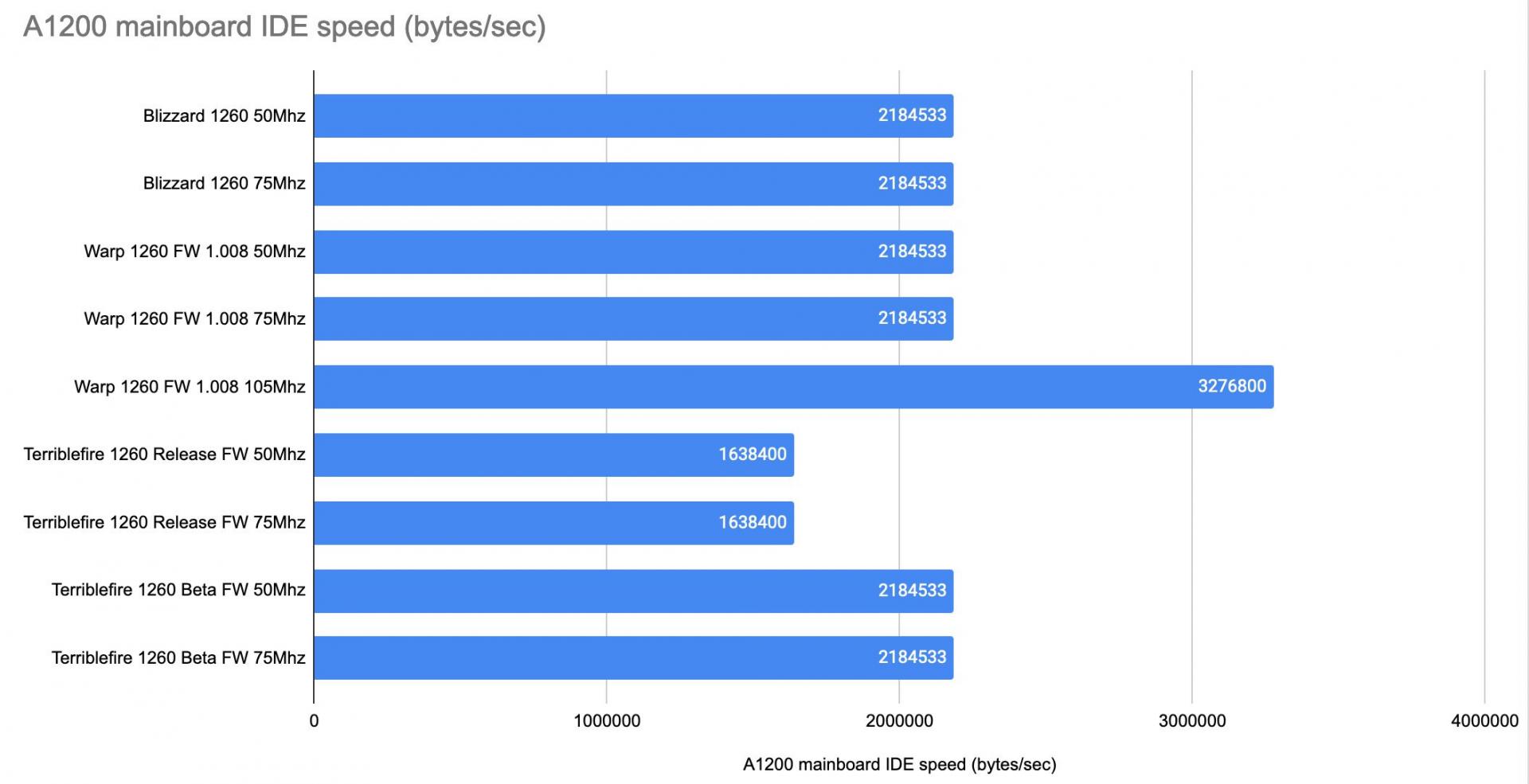Click the 1638400 value on Terriblefire Release 50Mhz bar
1529x784 pixels.
click(753, 454)
